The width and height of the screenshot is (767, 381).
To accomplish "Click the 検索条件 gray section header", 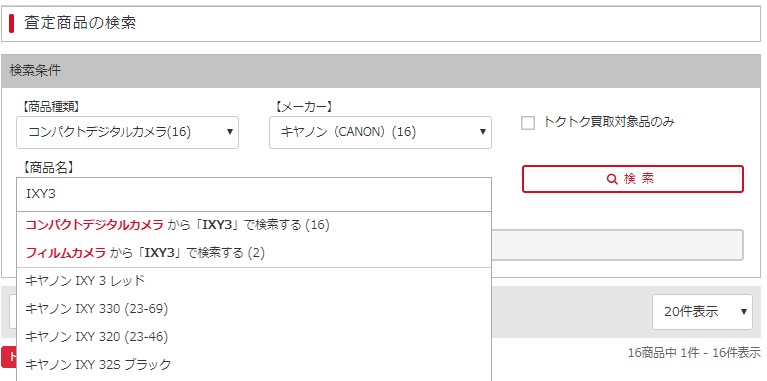I will [381, 71].
